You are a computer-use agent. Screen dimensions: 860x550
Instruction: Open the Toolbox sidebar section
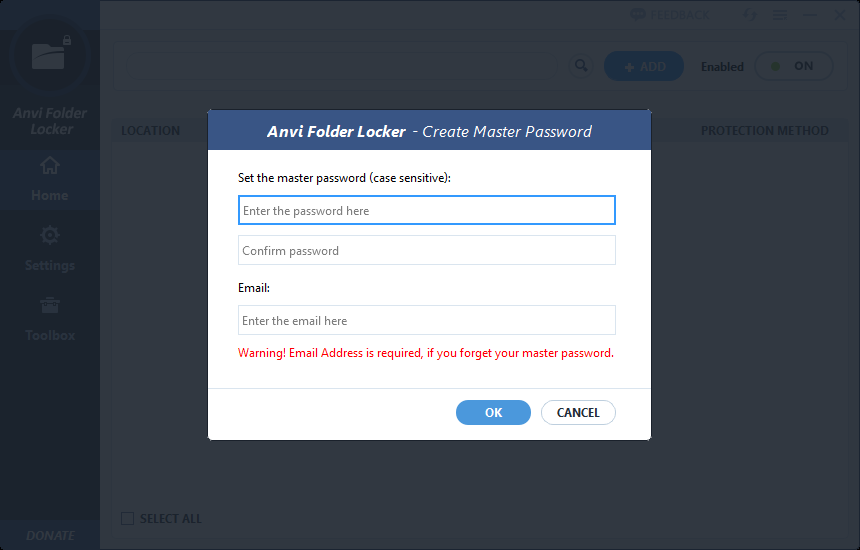point(49,319)
